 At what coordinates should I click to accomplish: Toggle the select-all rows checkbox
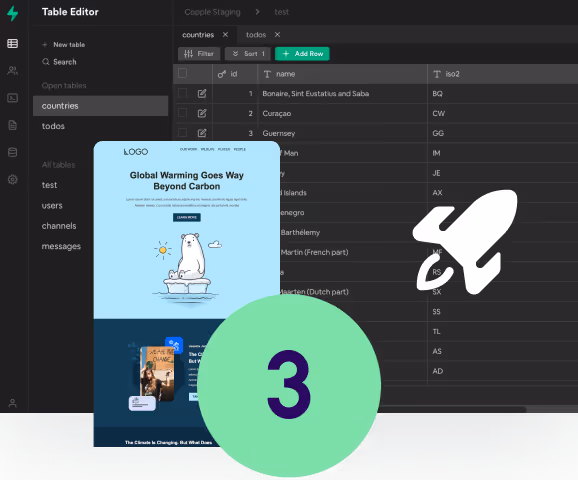click(182, 73)
